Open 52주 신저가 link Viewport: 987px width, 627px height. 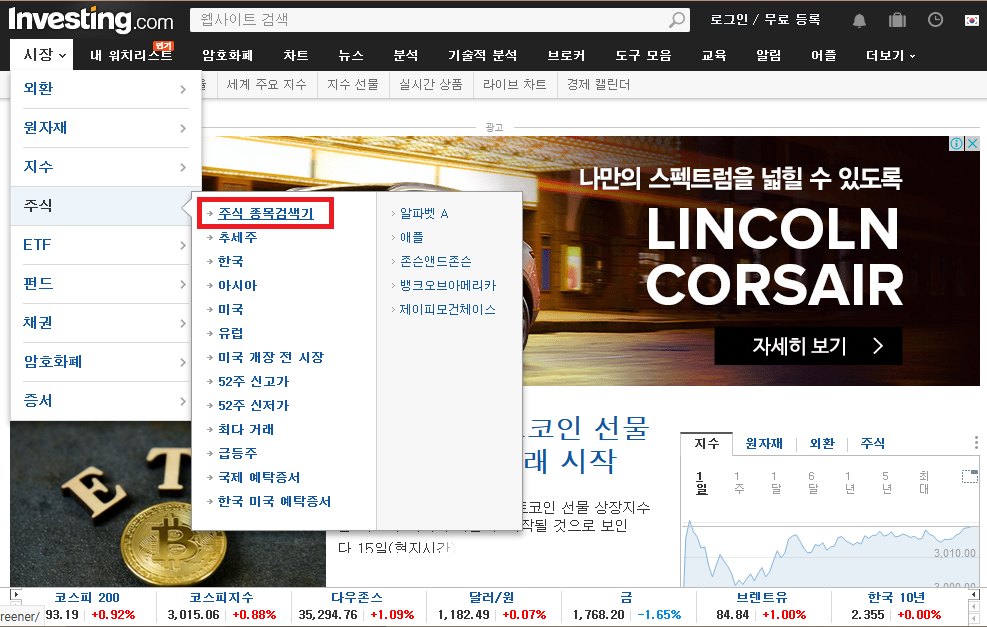253,405
